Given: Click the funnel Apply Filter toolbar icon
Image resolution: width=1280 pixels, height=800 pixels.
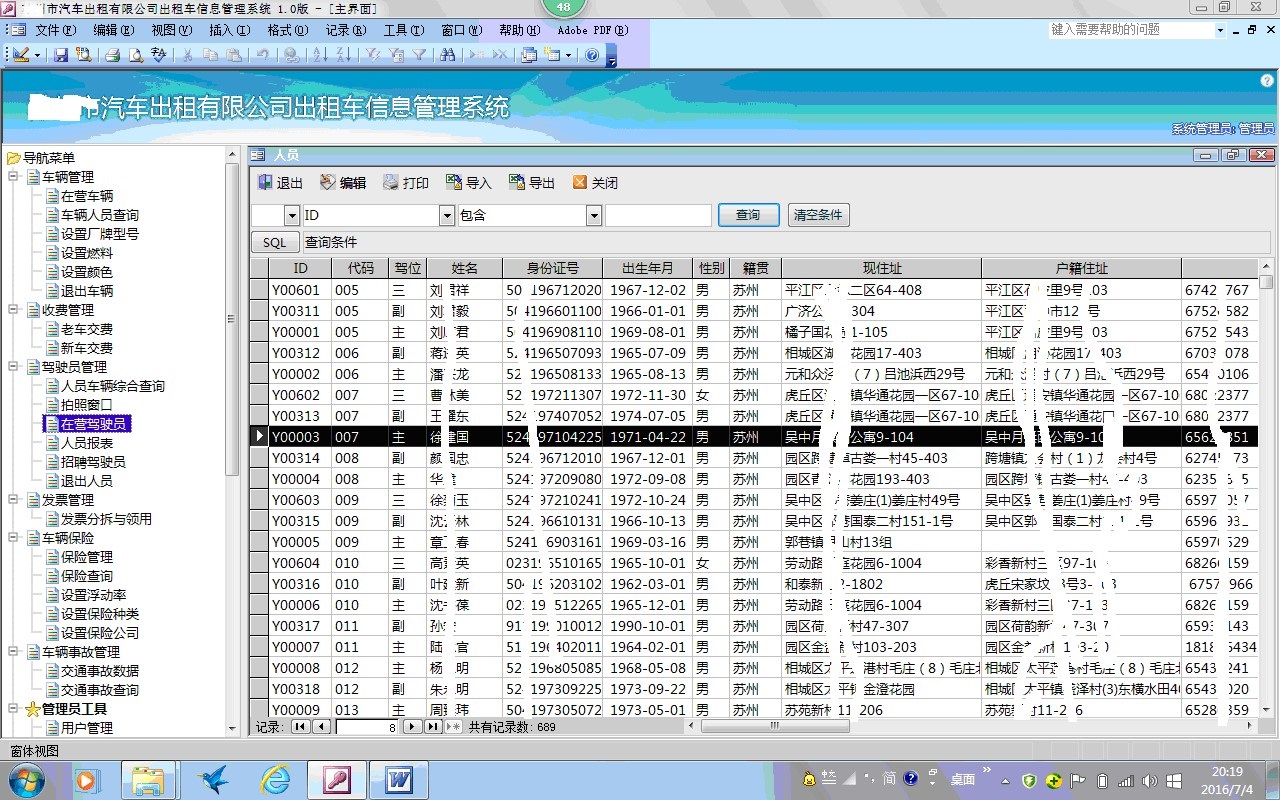Looking at the screenshot, I should click(419, 55).
